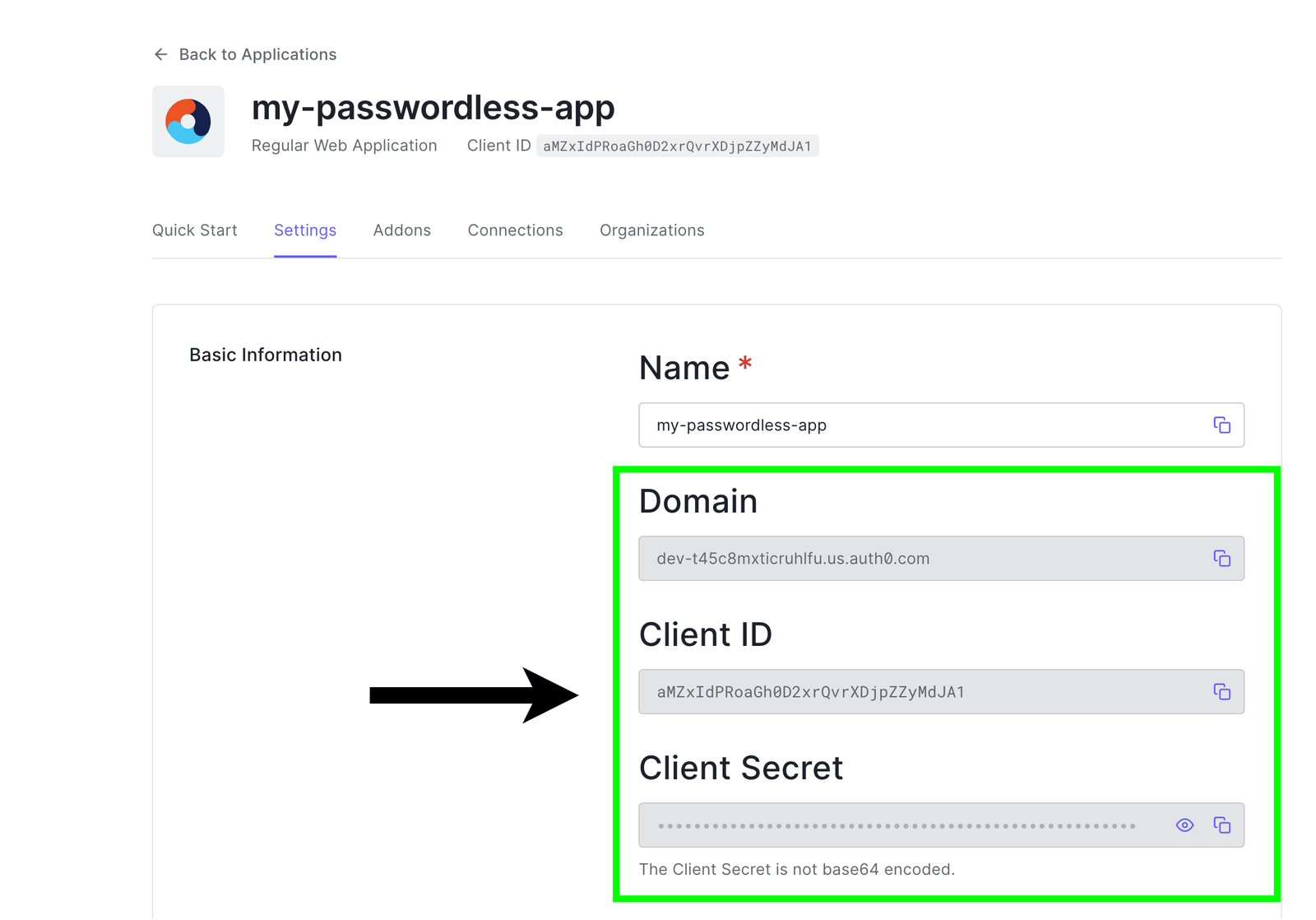Image resolution: width=1316 pixels, height=920 pixels.
Task: Copy the Domain value
Action: pyautogui.click(x=1221, y=558)
